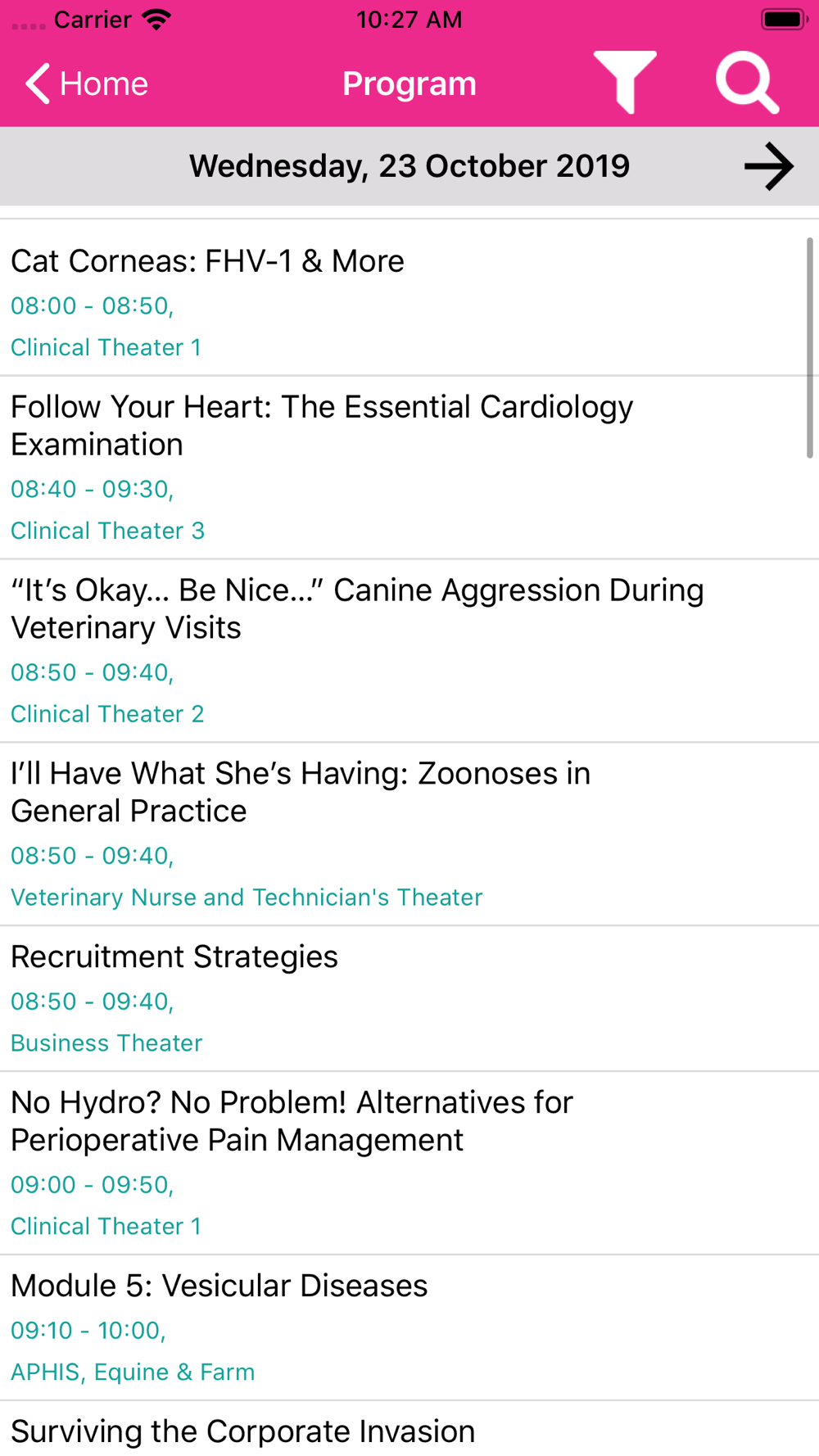Image resolution: width=819 pixels, height=1456 pixels.
Task: Go to next day with arrow
Action: point(768,166)
